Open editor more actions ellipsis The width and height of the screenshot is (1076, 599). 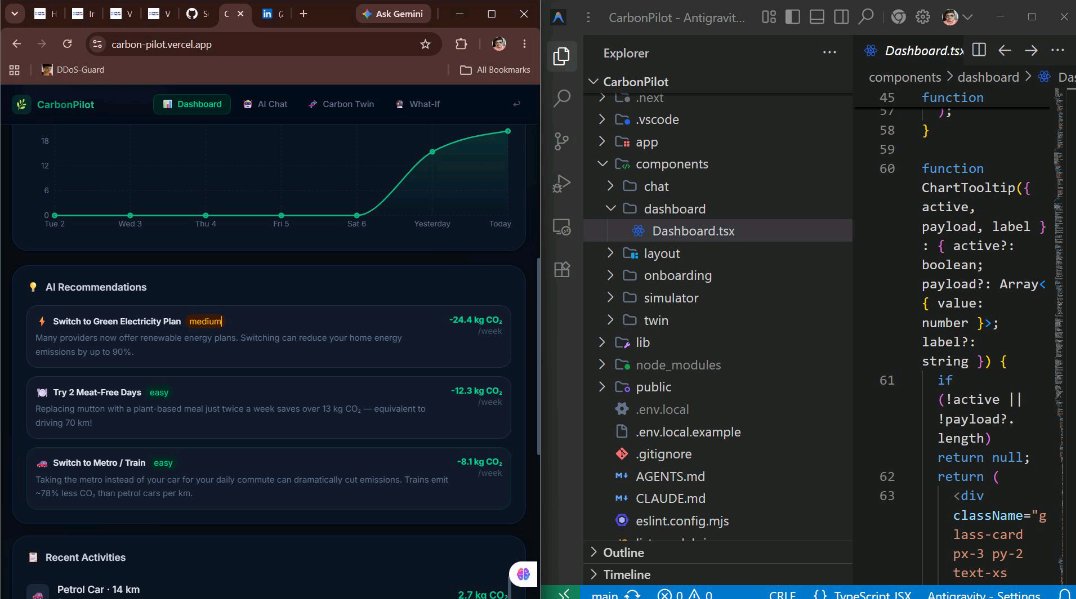tap(1057, 50)
